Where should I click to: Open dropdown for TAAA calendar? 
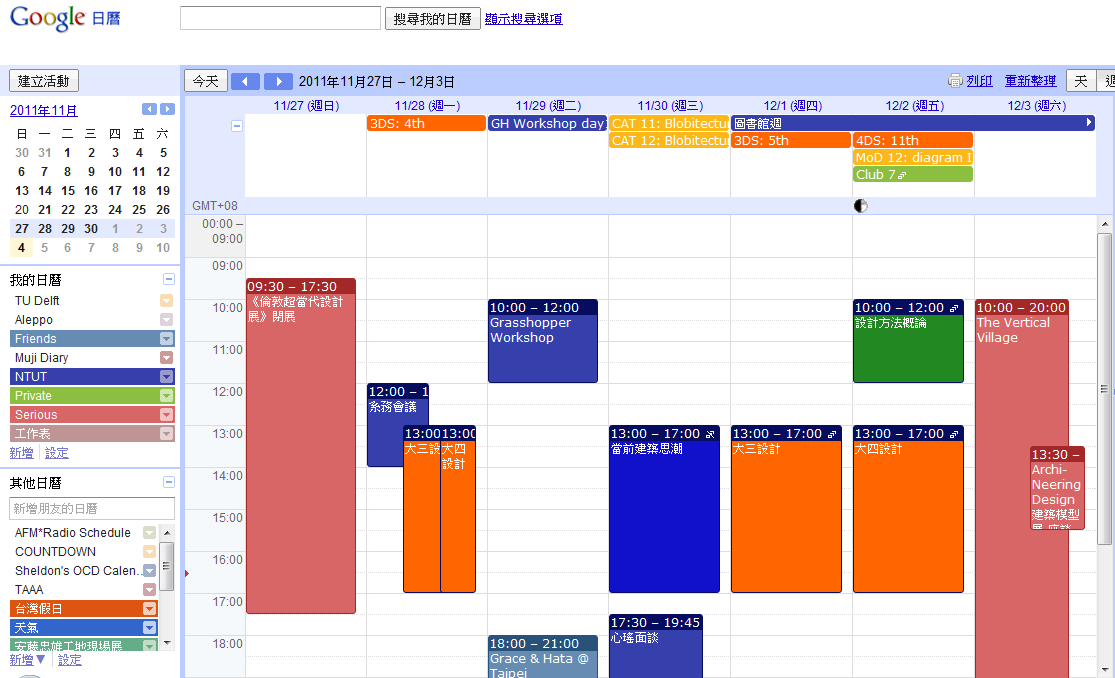(x=149, y=589)
